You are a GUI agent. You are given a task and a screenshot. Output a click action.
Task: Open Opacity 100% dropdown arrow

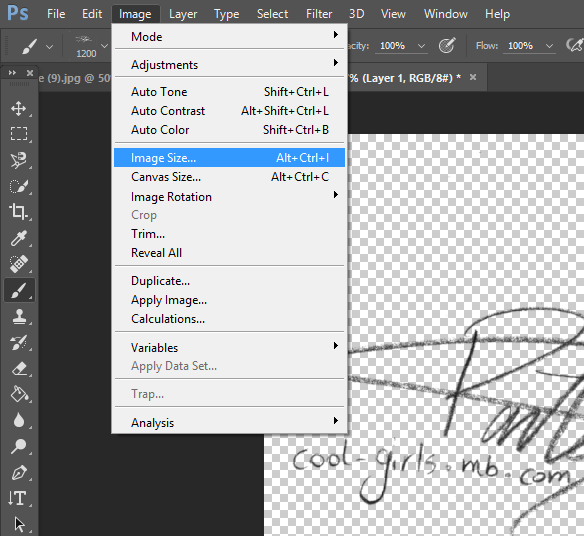click(421, 46)
